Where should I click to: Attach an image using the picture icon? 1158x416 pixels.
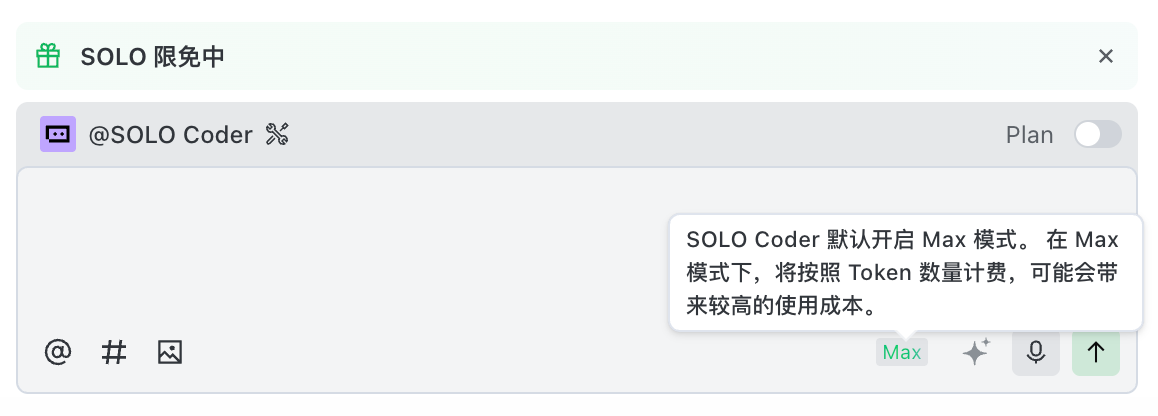[x=170, y=352]
